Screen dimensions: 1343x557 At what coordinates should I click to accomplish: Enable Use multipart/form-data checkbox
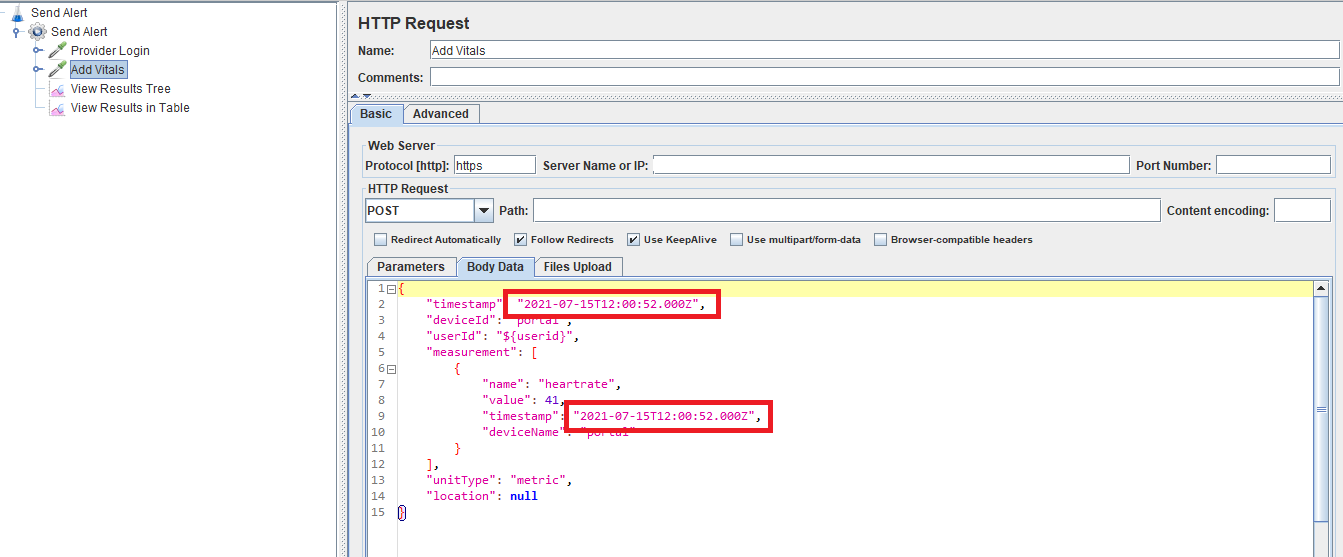736,240
